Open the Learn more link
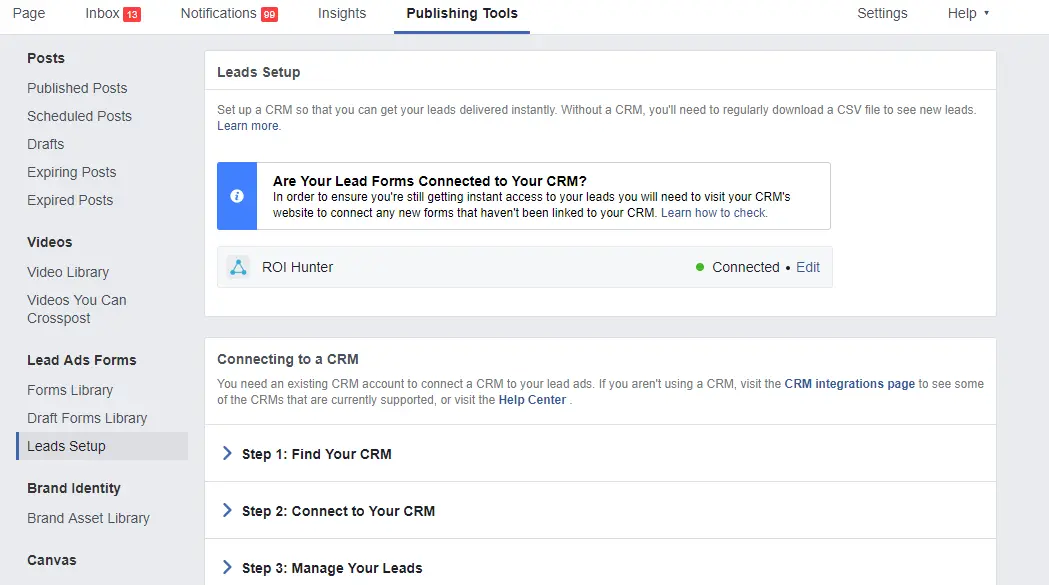 (x=248, y=126)
